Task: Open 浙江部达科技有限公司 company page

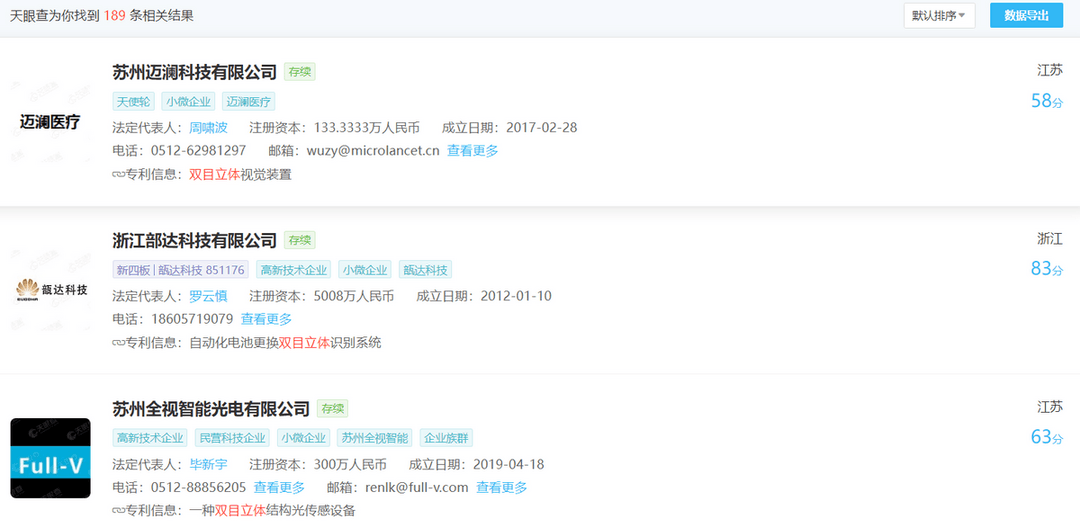Action: point(194,240)
